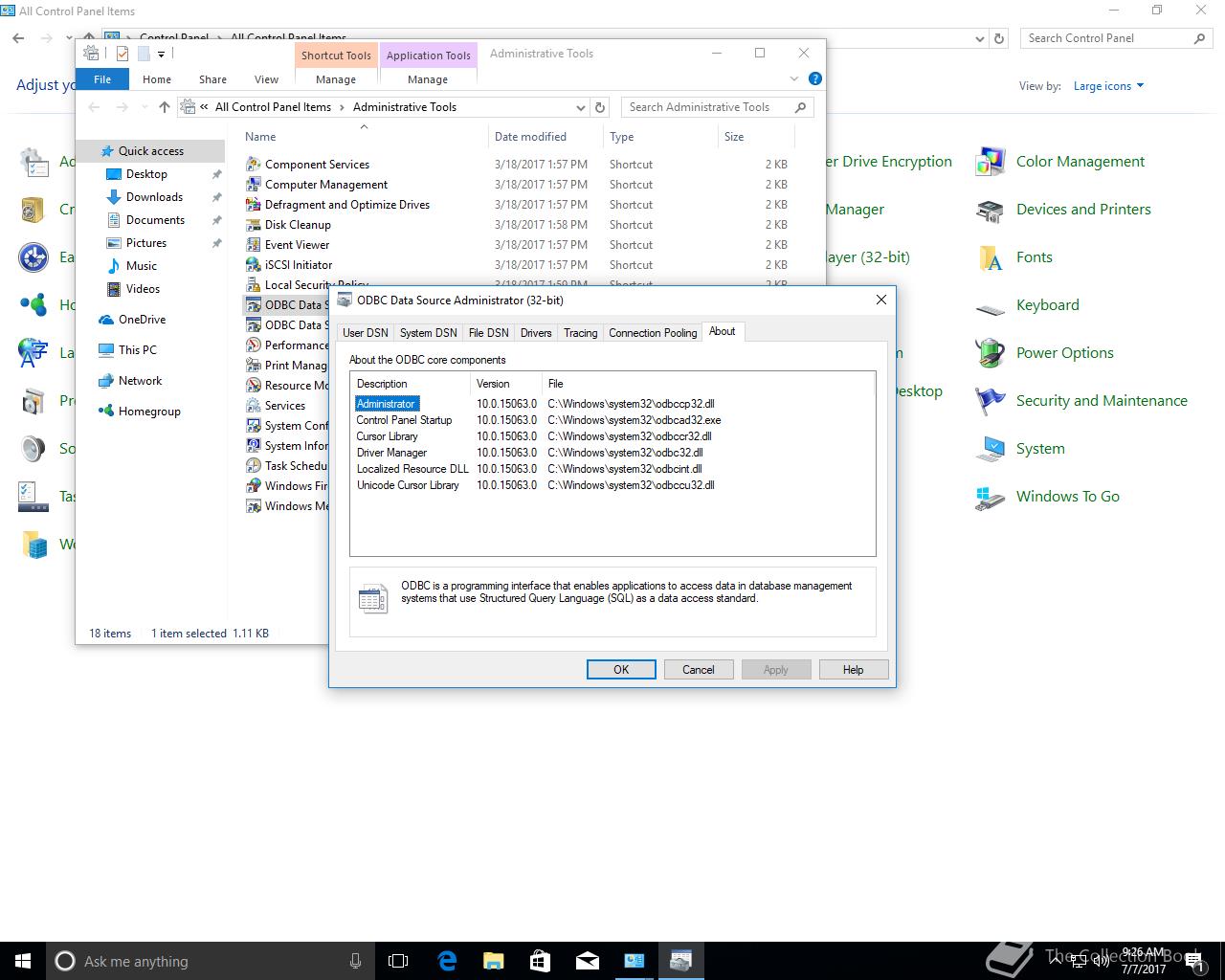Click Cancel in ODBC dialog
This screenshot has width=1225, height=980.
[x=699, y=670]
